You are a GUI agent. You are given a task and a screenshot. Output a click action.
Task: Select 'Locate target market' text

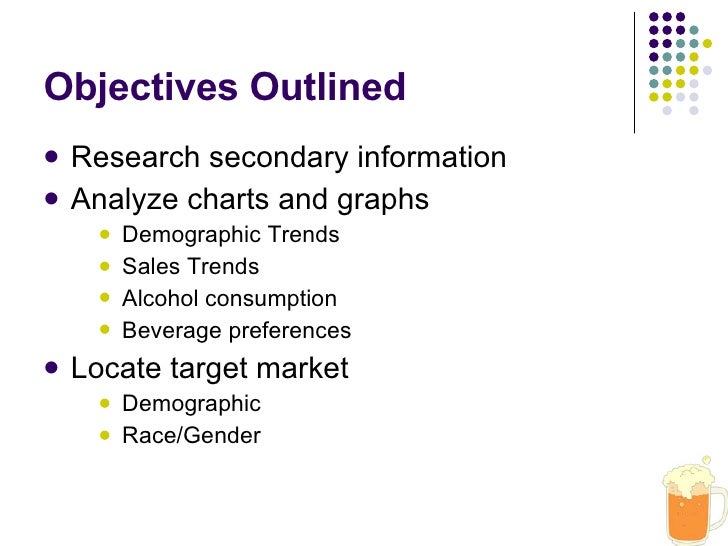[209, 369]
